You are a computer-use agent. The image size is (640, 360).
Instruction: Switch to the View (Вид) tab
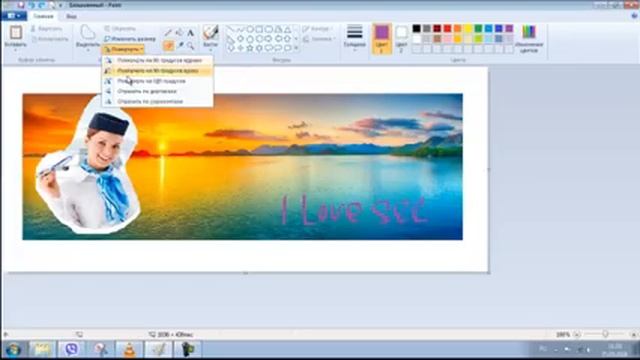coord(71,16)
